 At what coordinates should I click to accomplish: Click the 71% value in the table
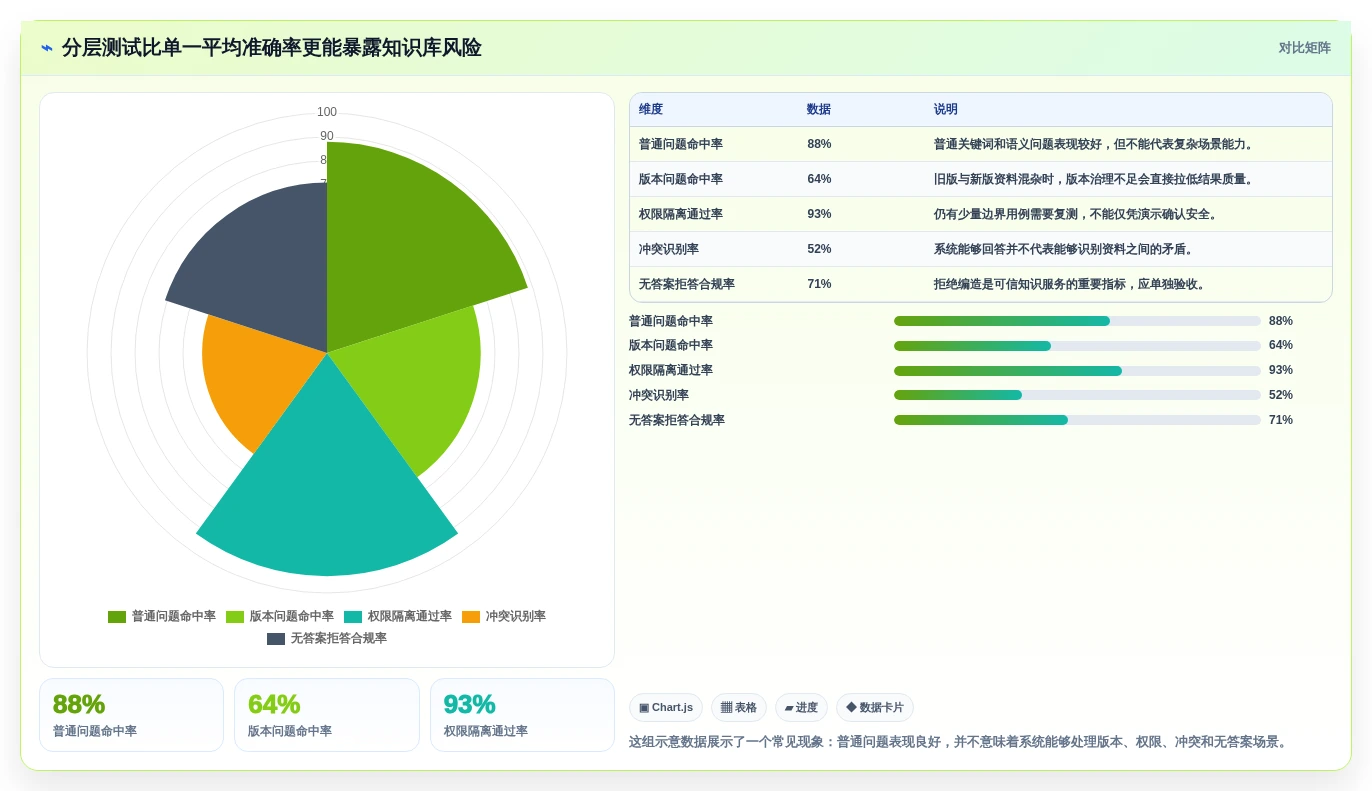tap(819, 284)
